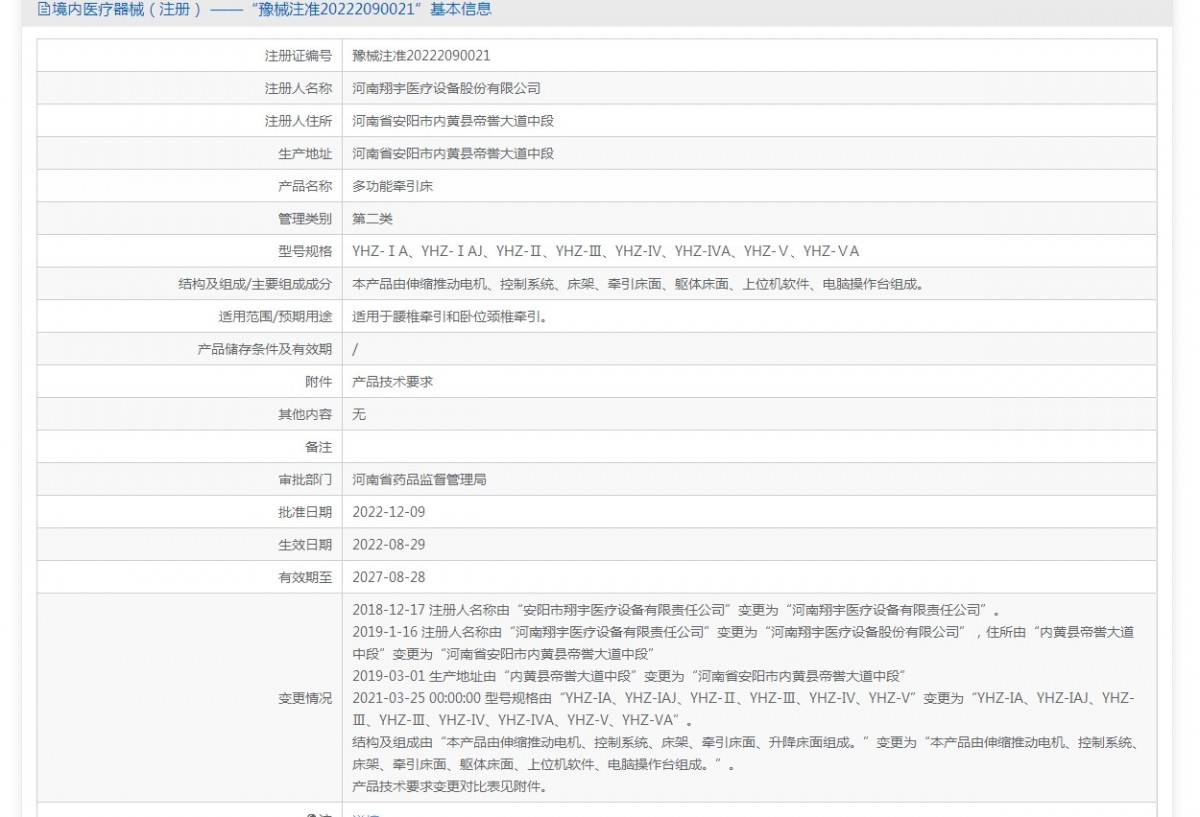
Task: Click the 2019-03-01 production address change entry
Action: pos(629,676)
